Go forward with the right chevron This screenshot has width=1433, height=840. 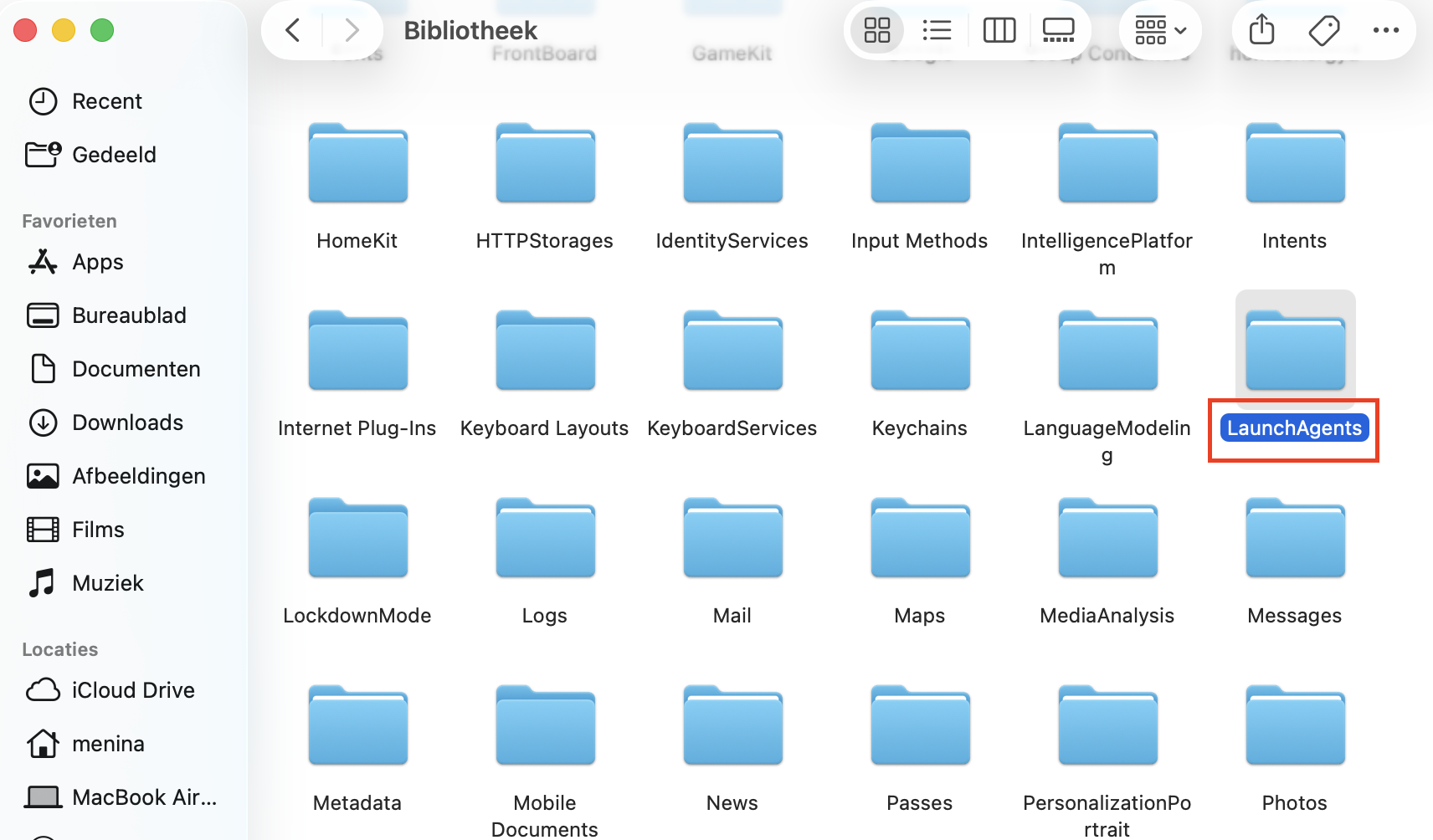coord(352,31)
